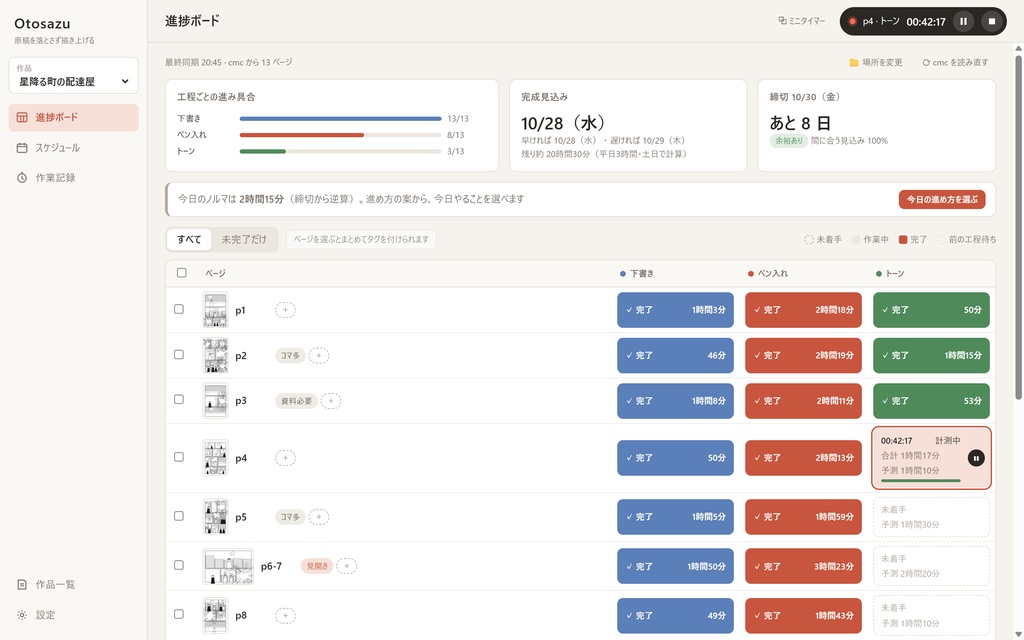The height and width of the screenshot is (640, 1024).
Task: Check the box for page p3
Action: (x=179, y=400)
